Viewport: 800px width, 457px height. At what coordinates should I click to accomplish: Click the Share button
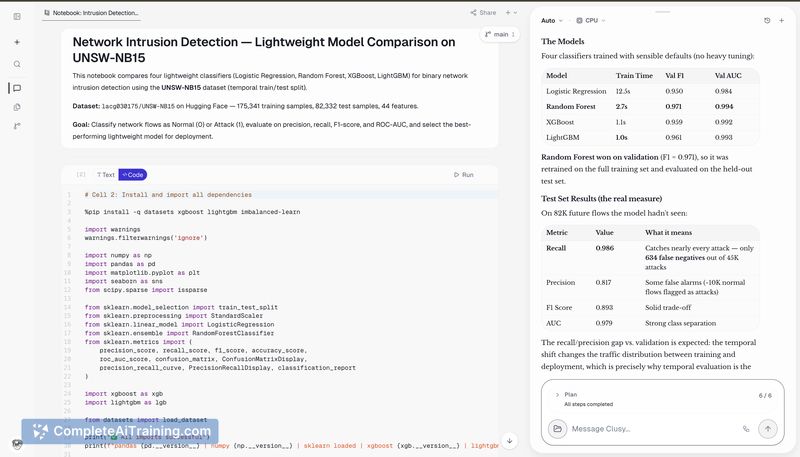pyautogui.click(x=483, y=13)
